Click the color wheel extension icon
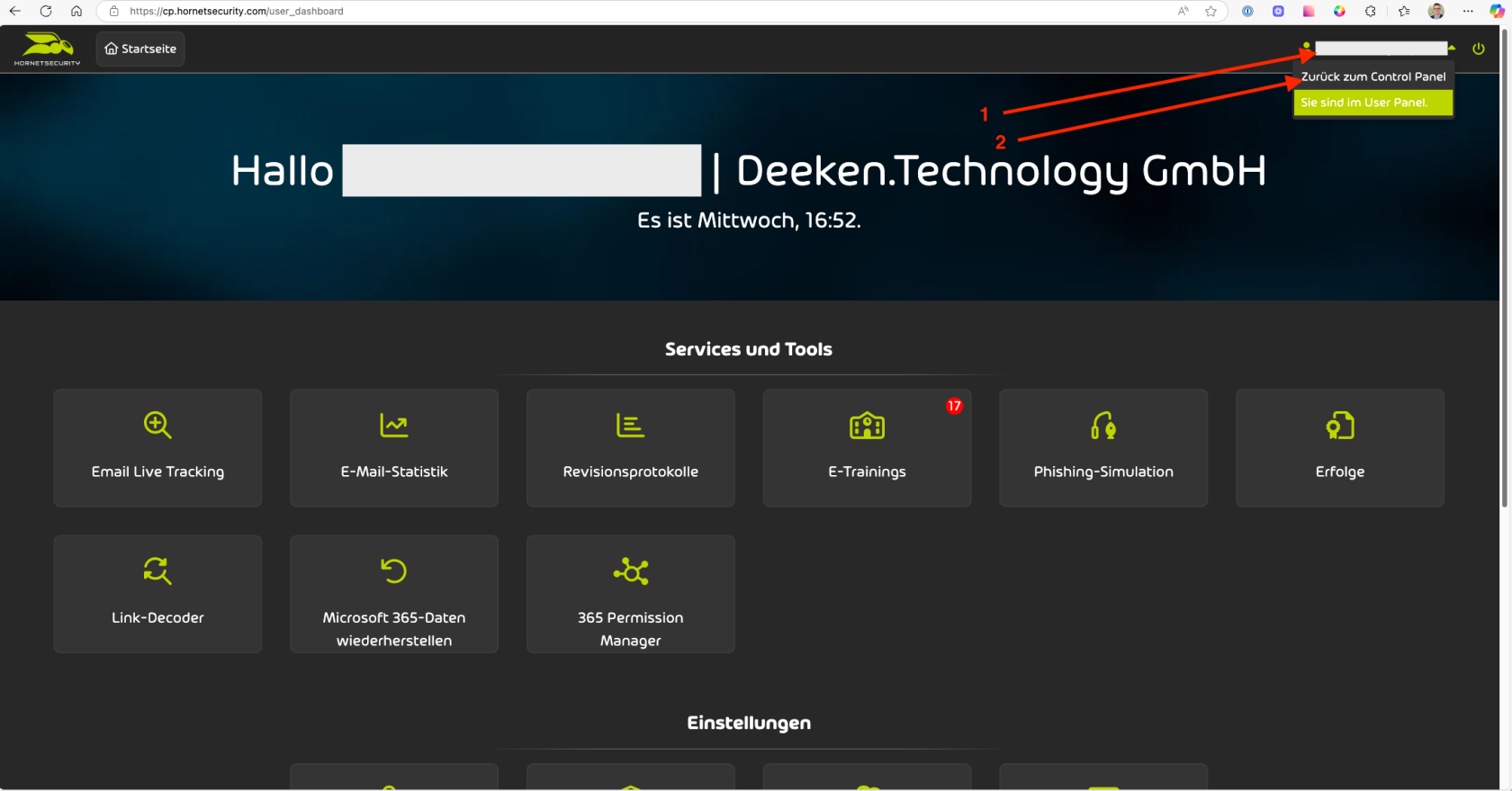1512x791 pixels. pos(1339,11)
